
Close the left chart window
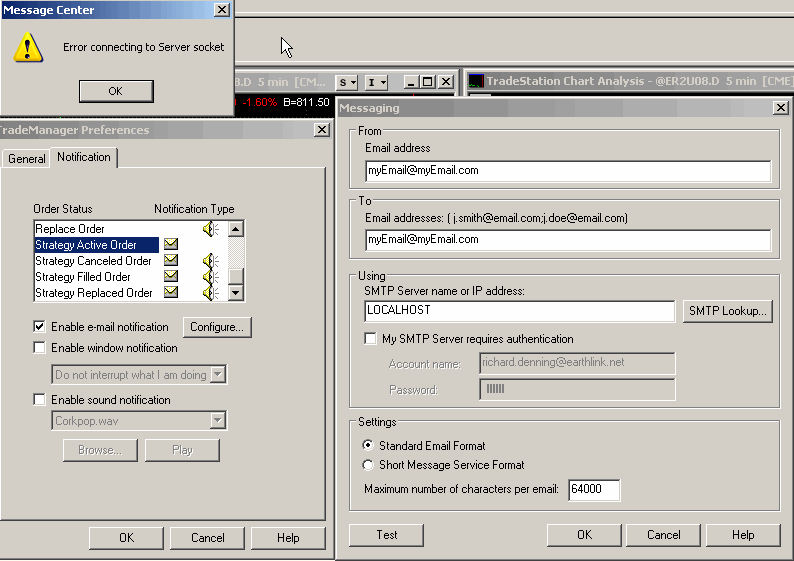pyautogui.click(x=446, y=82)
